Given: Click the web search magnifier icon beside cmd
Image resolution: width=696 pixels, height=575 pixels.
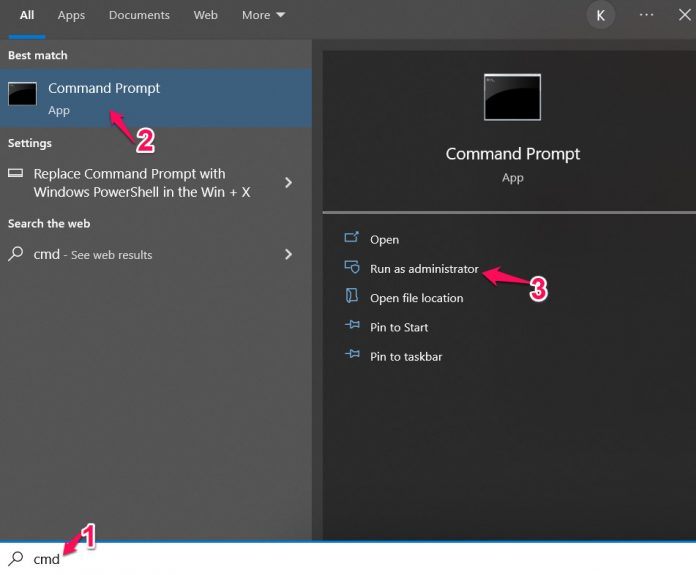Looking at the screenshot, I should [x=16, y=254].
